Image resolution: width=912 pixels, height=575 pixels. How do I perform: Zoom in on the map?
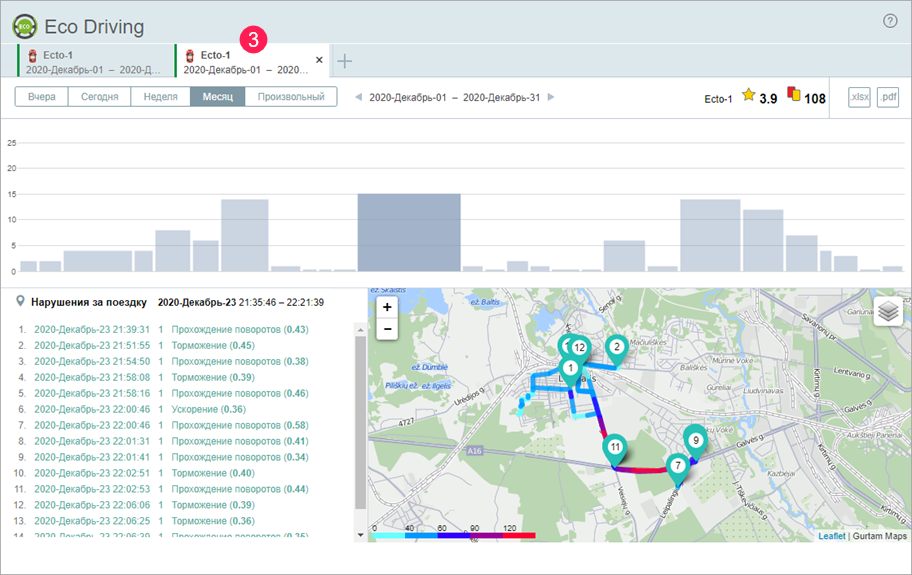tap(387, 307)
